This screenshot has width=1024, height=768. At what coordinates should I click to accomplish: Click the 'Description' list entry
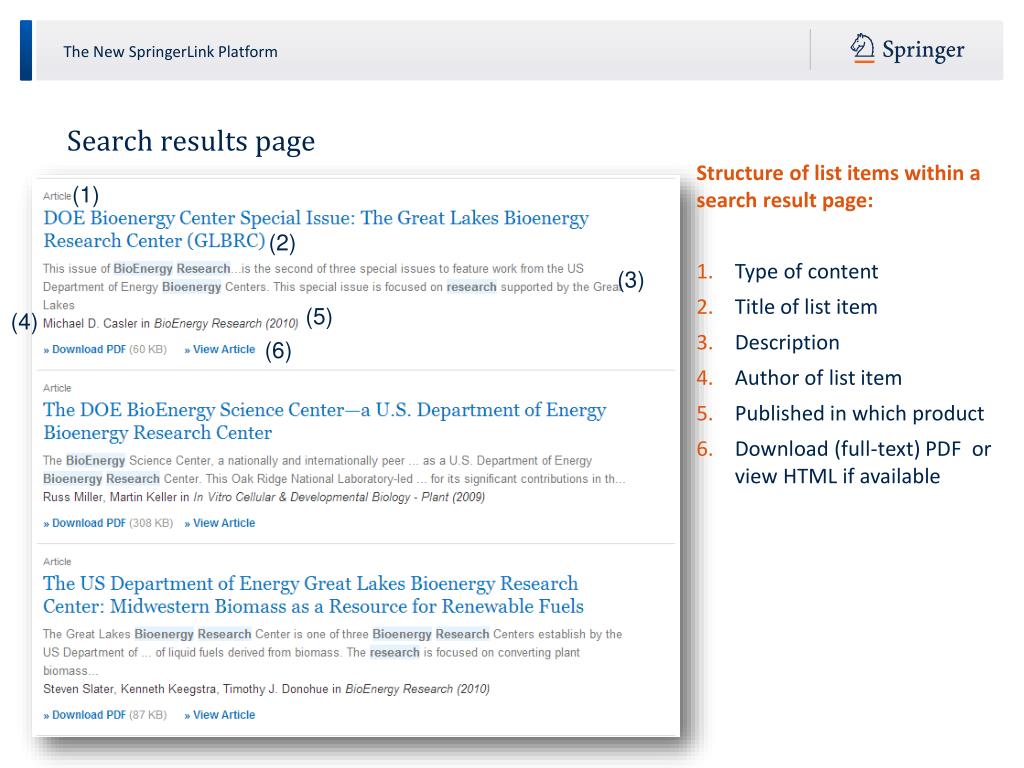pos(787,343)
